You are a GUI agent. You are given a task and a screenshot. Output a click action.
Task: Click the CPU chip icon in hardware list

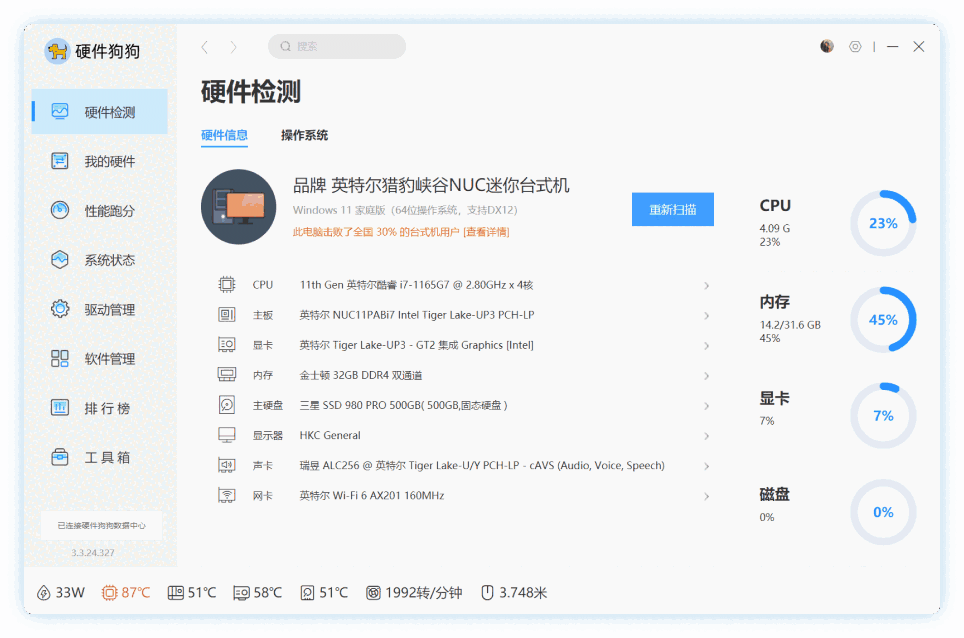227,285
